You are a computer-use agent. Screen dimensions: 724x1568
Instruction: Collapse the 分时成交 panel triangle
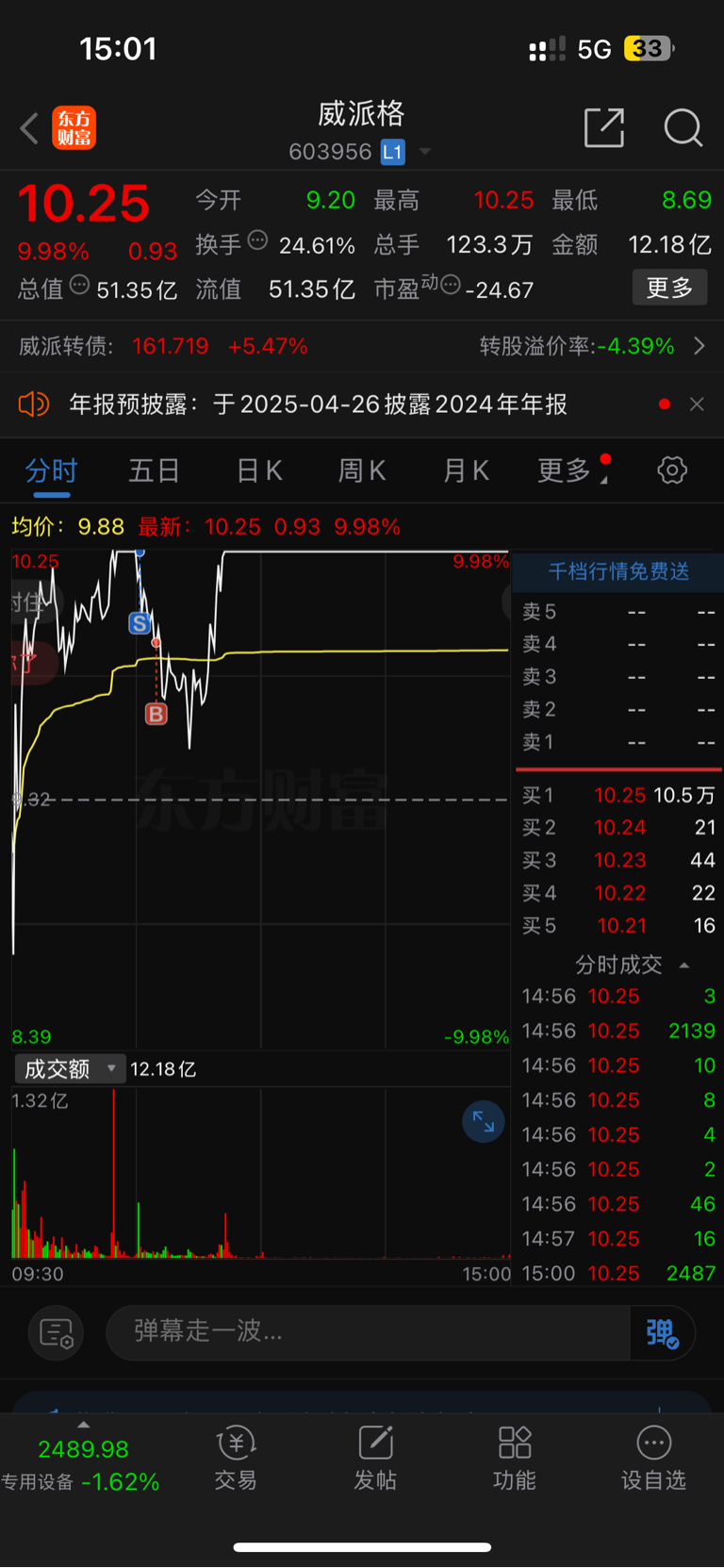click(x=684, y=966)
